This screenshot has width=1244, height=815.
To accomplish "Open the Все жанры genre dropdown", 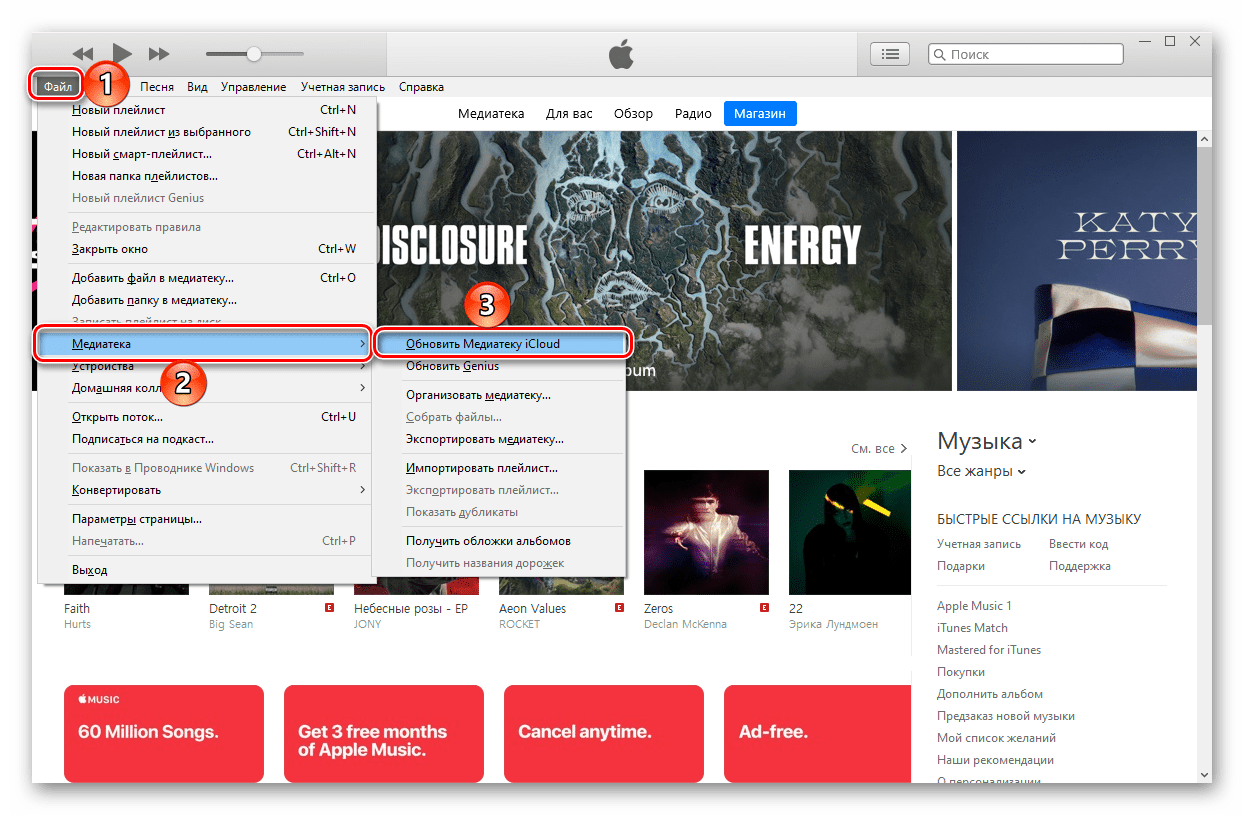I will point(981,471).
